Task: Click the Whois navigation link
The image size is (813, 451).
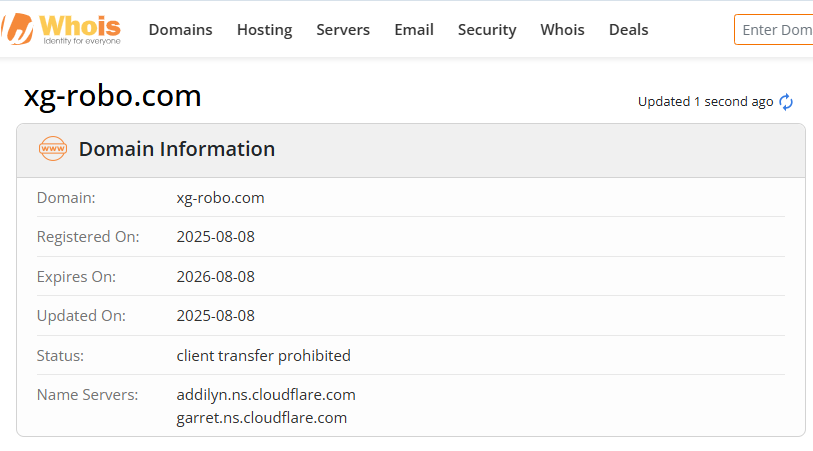Action: pos(562,30)
